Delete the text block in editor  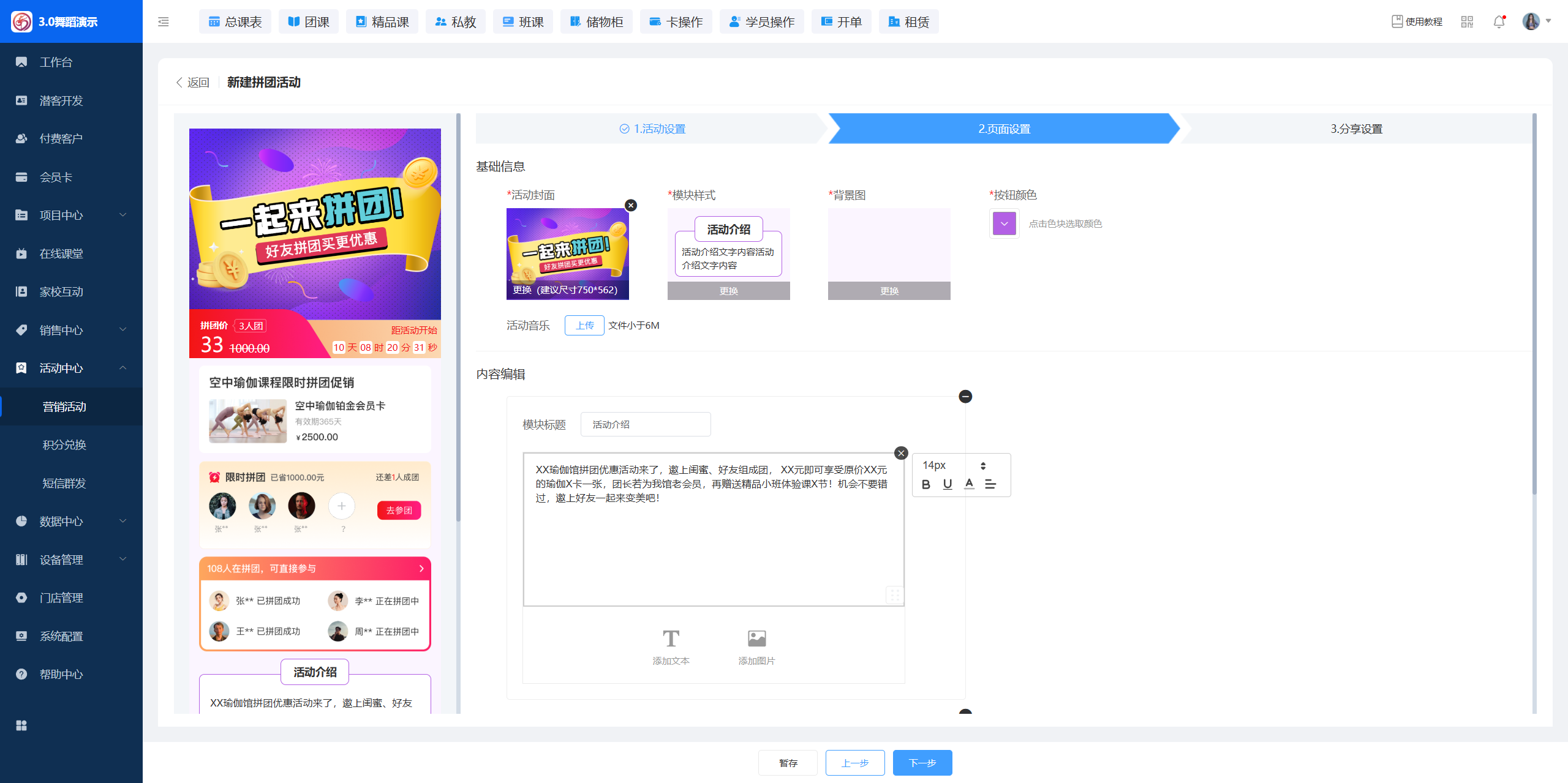tap(900, 453)
